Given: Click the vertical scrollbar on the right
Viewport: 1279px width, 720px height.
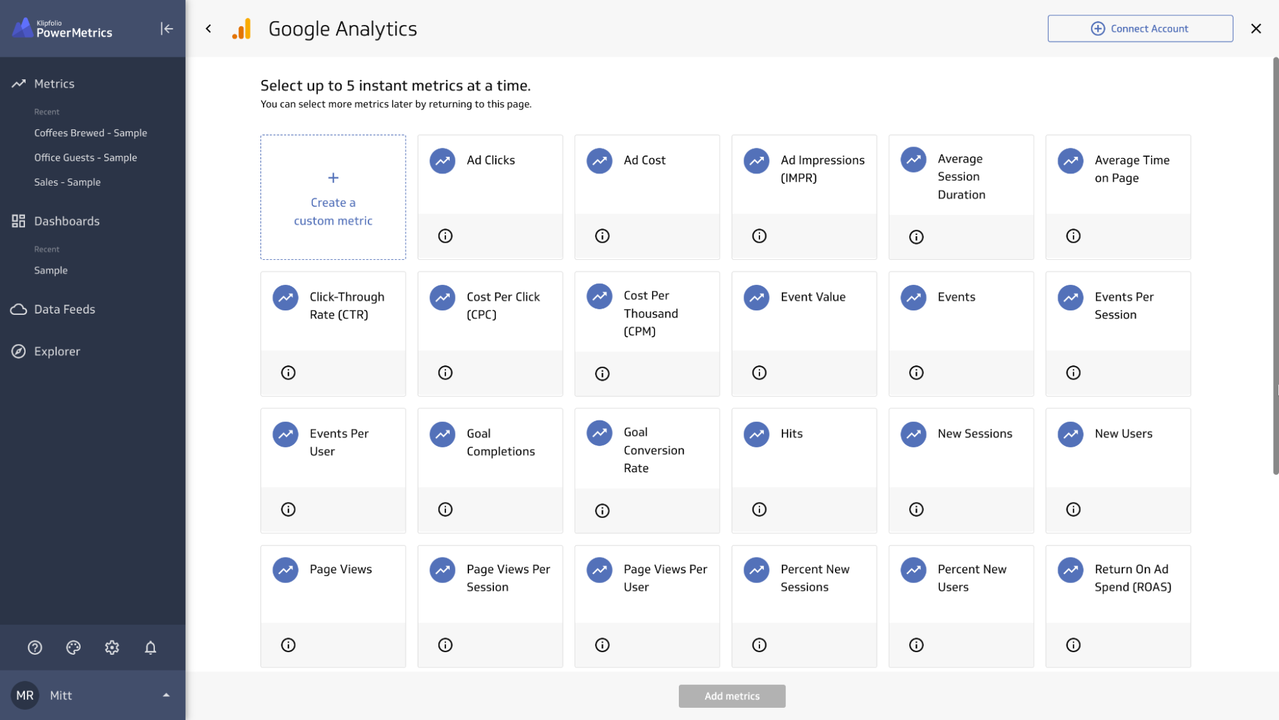Looking at the screenshot, I should 1275,265.
